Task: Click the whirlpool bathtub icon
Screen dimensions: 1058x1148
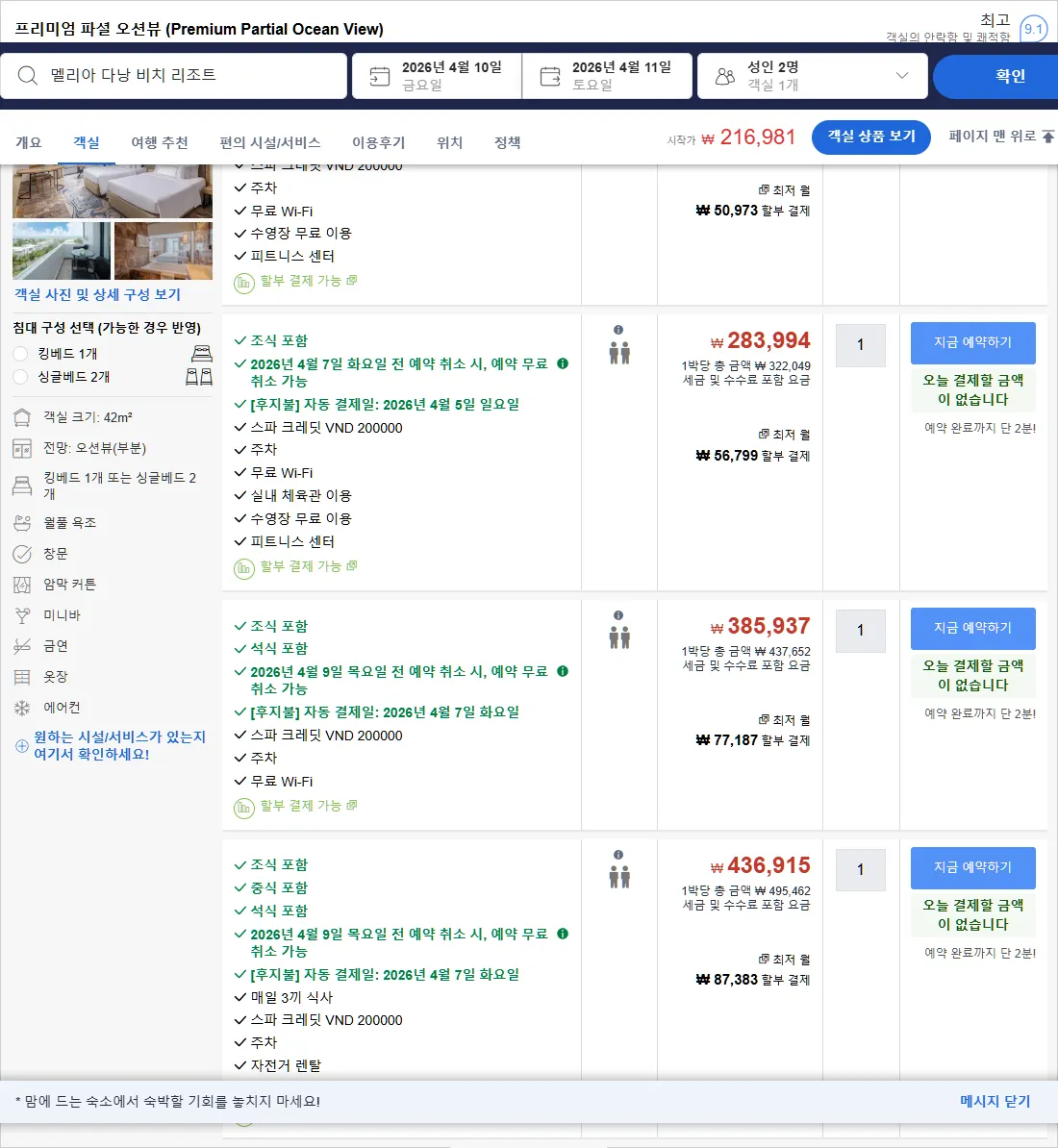Action: click(22, 523)
